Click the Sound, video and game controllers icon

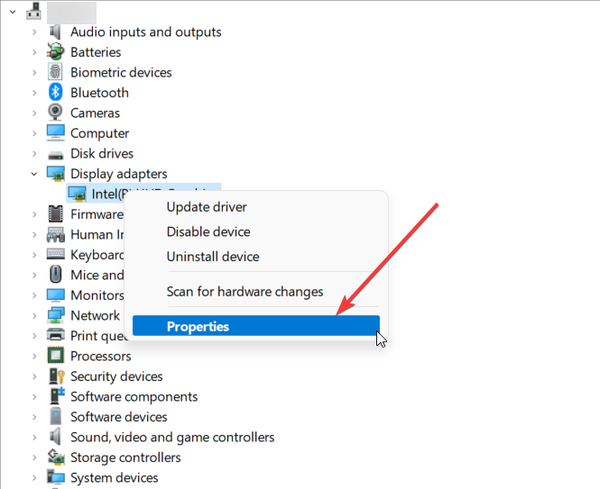click(x=57, y=437)
